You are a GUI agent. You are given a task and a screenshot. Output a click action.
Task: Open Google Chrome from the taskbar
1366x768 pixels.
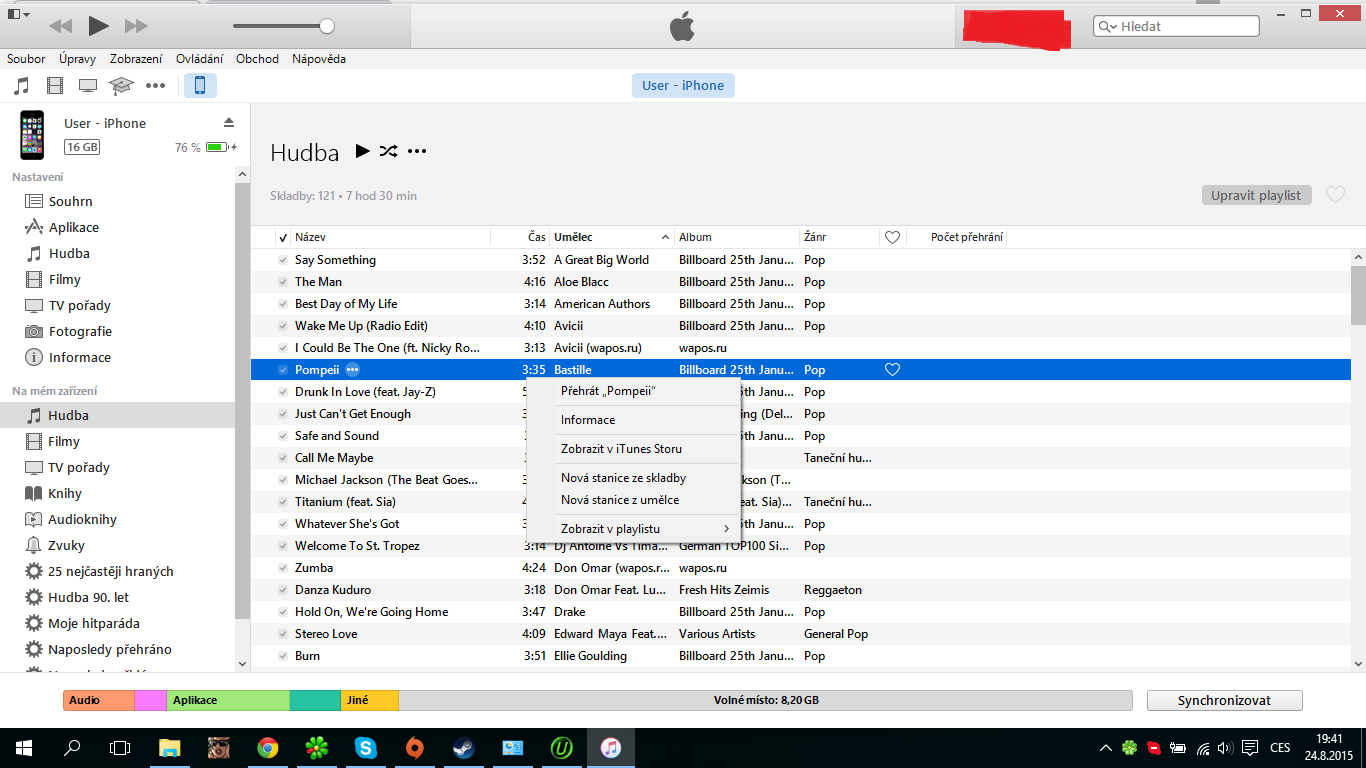[267, 747]
